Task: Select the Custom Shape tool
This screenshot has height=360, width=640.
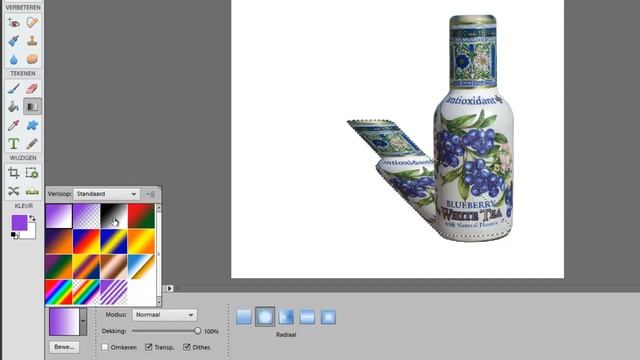Action: point(32,125)
